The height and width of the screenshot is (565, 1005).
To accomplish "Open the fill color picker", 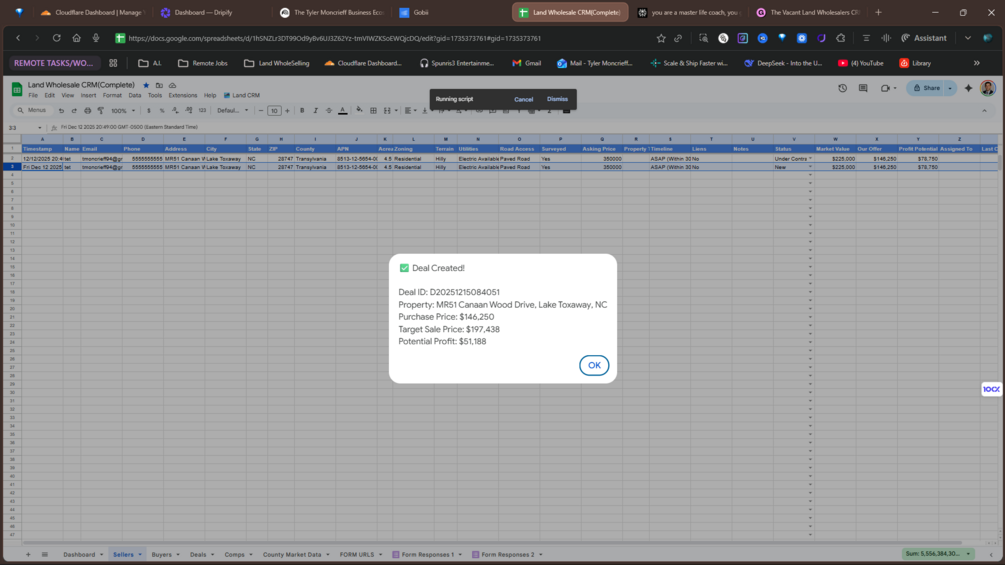I will click(x=359, y=111).
